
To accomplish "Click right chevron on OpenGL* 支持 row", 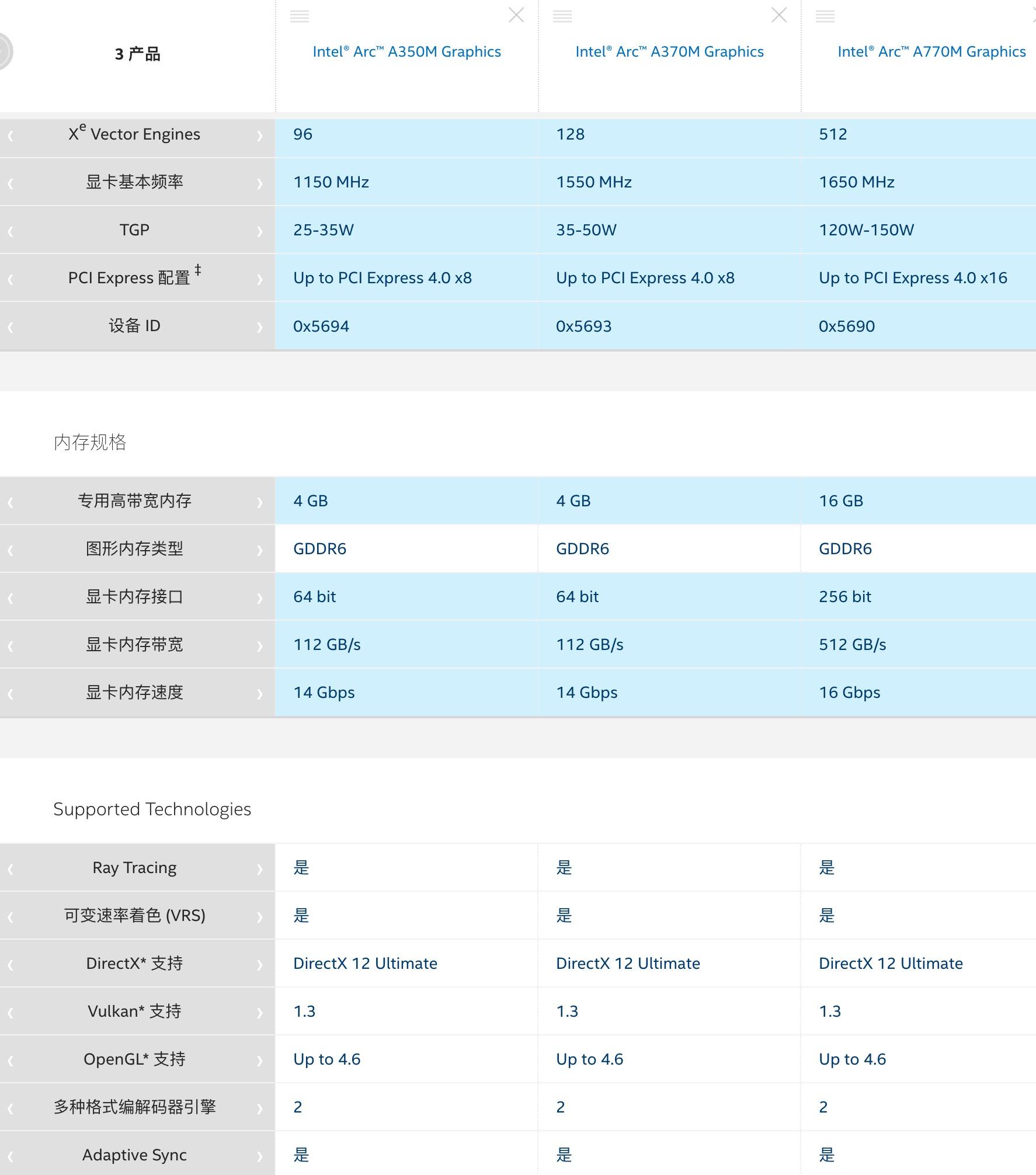I will (x=259, y=1061).
